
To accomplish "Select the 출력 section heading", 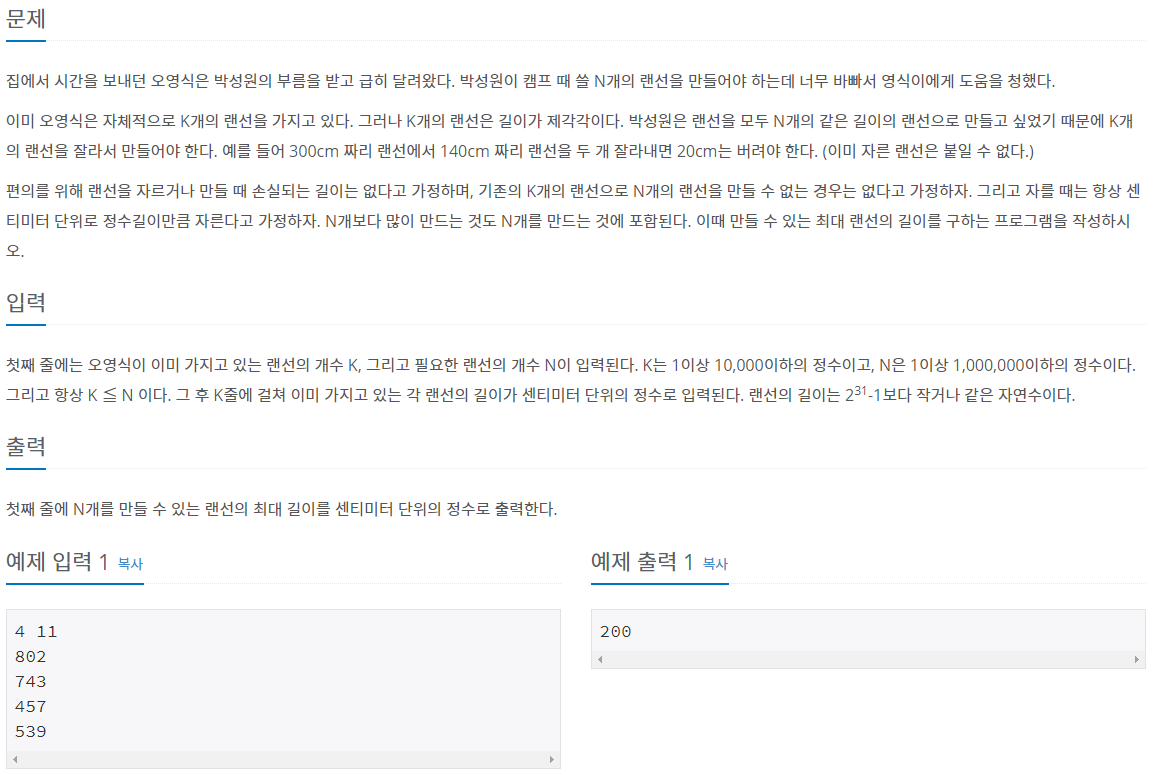I will (x=26, y=446).
